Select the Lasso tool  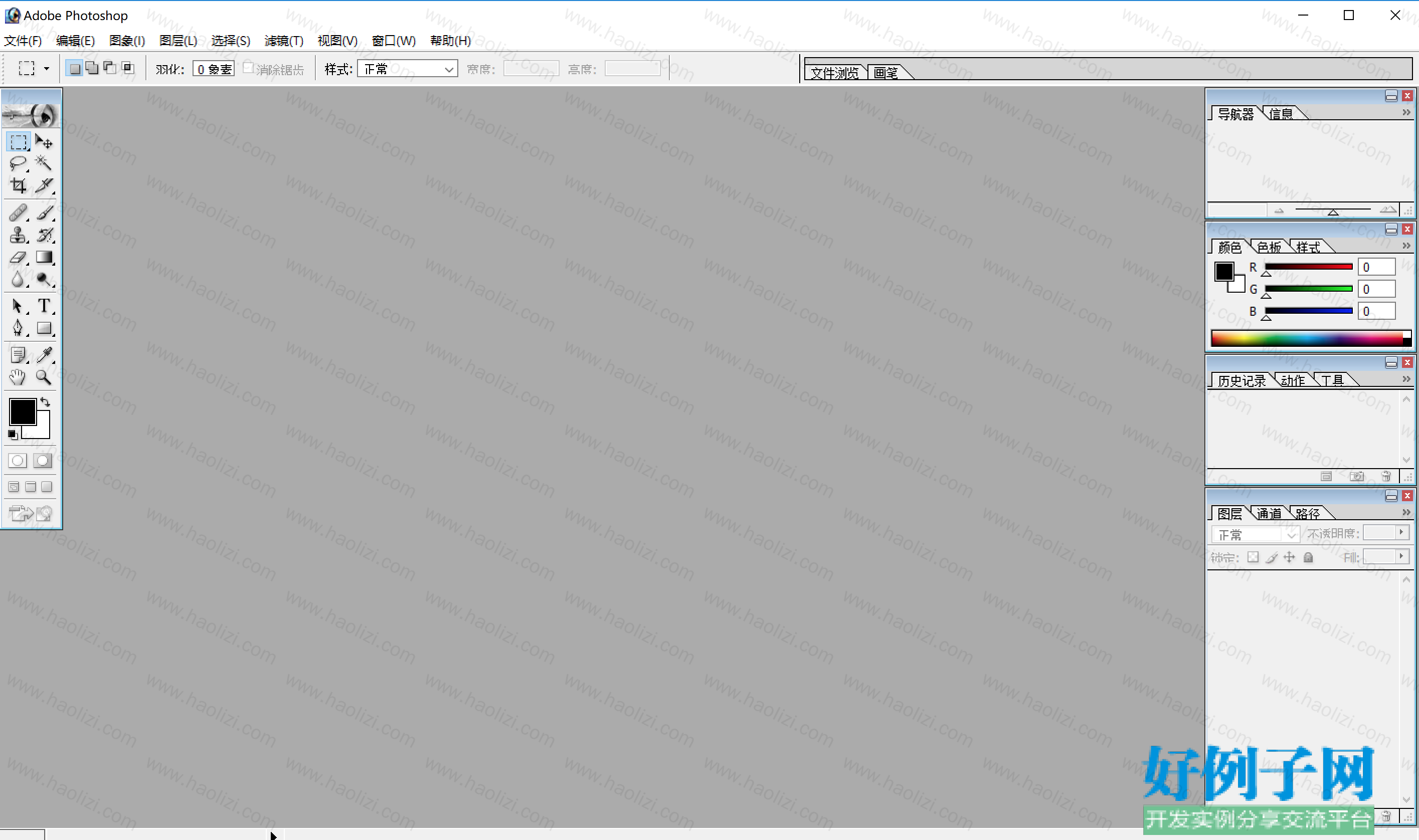(18, 163)
